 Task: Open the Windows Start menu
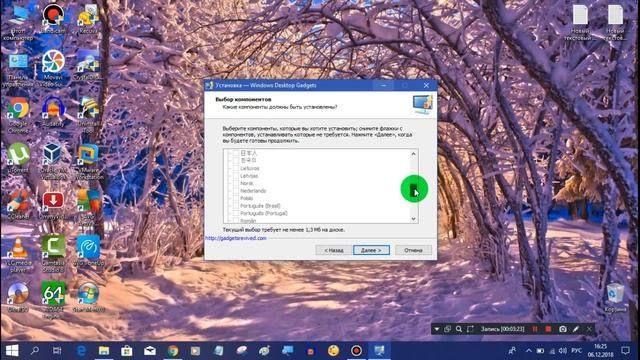tap(12, 350)
